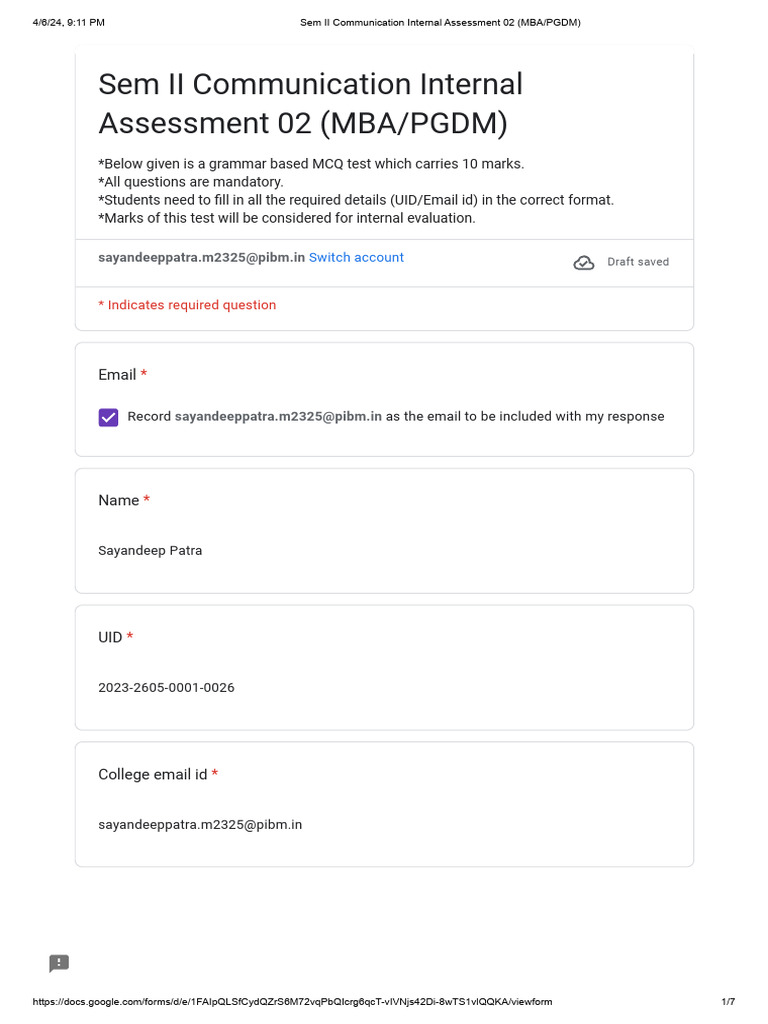Click the Draft saved cloud icon
The width and height of the screenshot is (768, 1024).
pyautogui.click(x=584, y=262)
